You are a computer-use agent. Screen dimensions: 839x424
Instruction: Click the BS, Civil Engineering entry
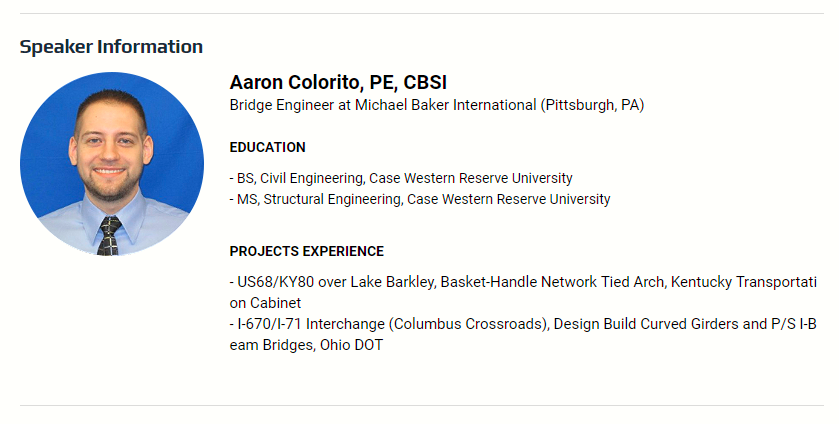point(401,178)
